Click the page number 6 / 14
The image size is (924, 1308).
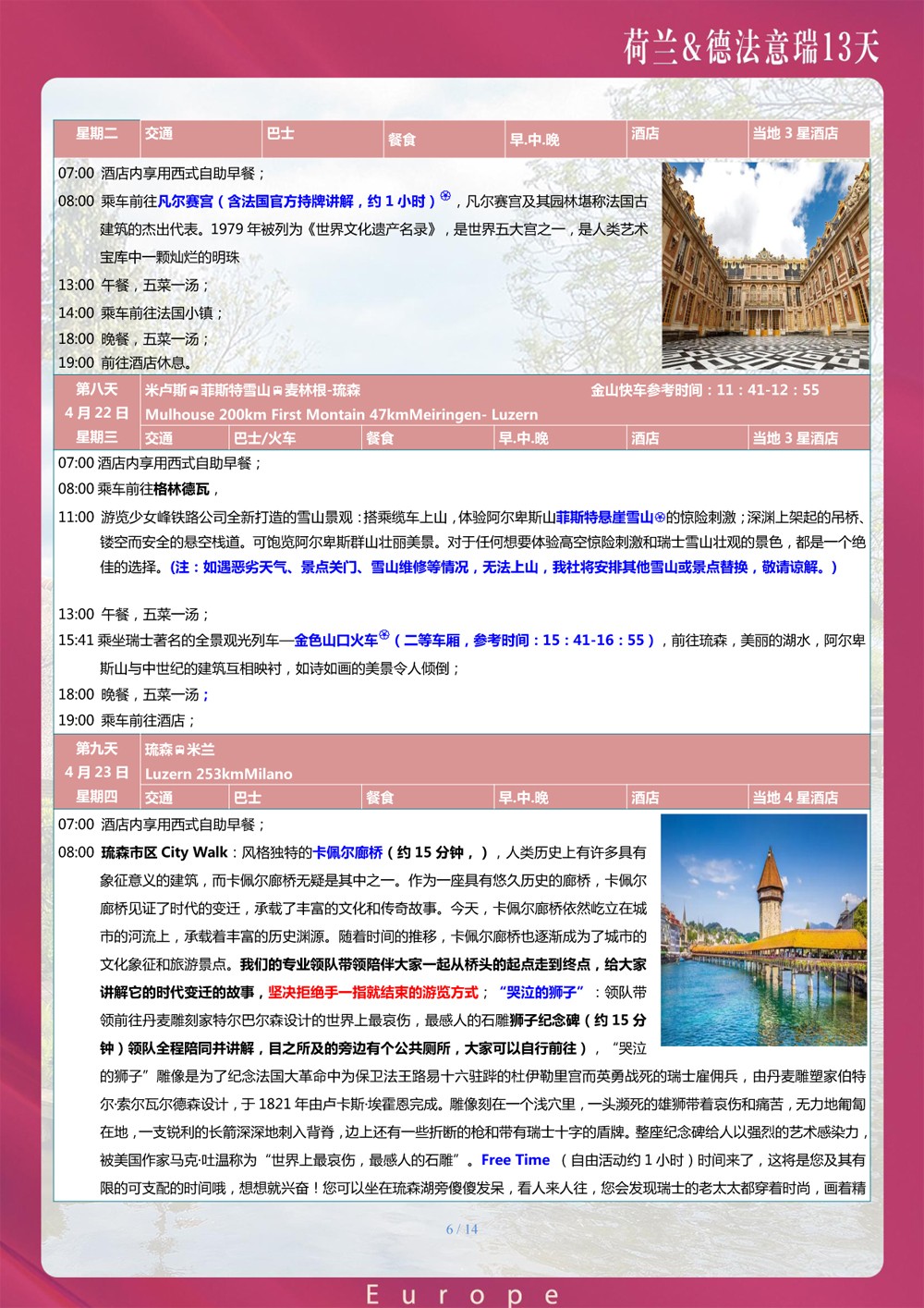pos(462,1229)
